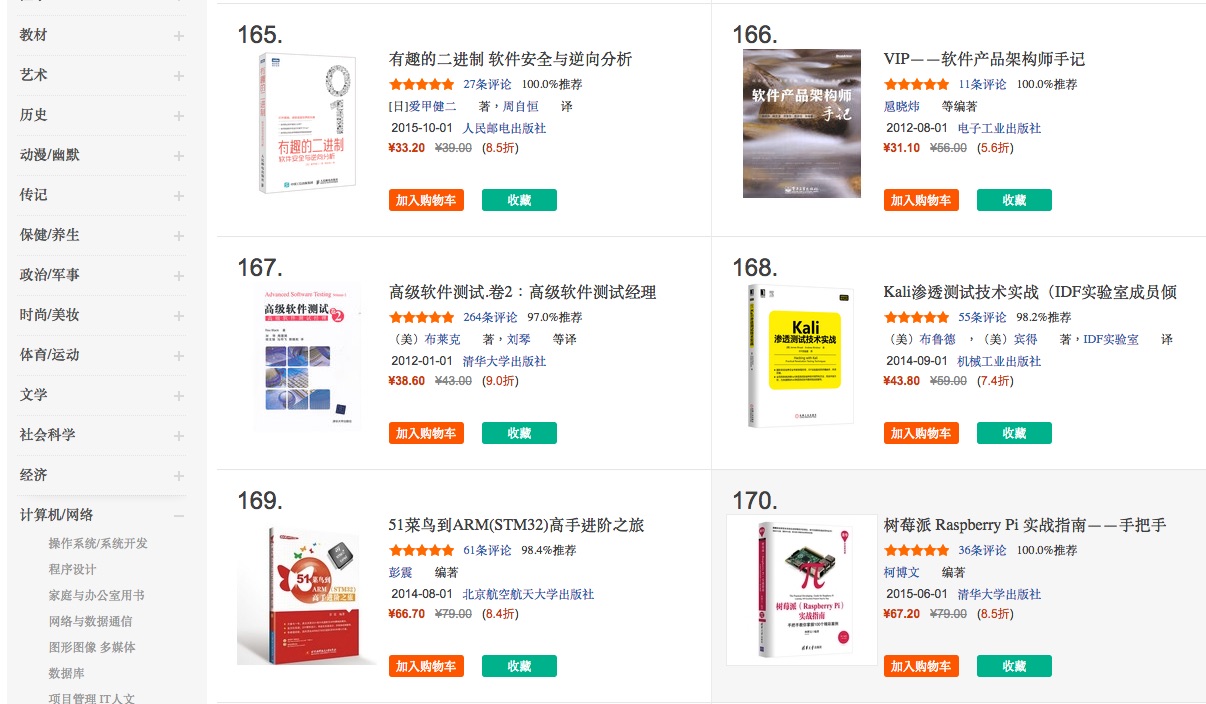Expand the 教材 category plus icon

179,35
